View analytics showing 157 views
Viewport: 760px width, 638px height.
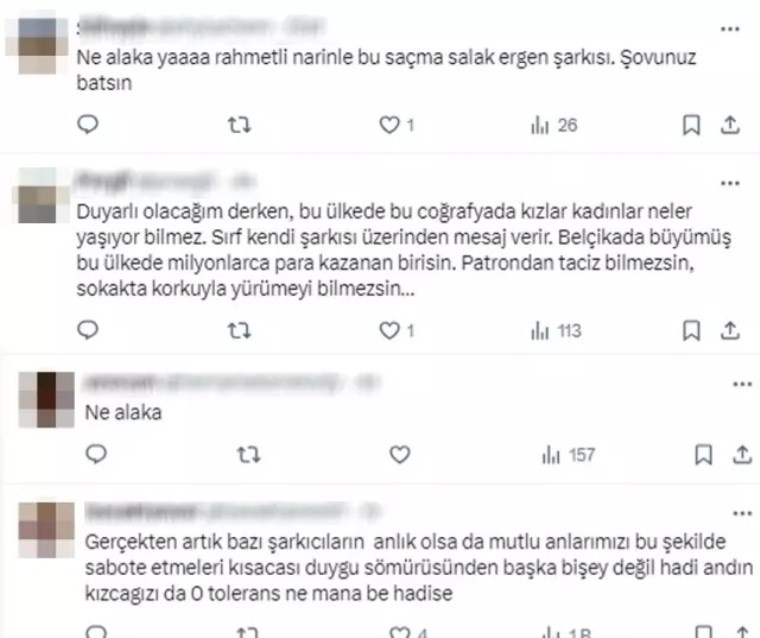568,455
